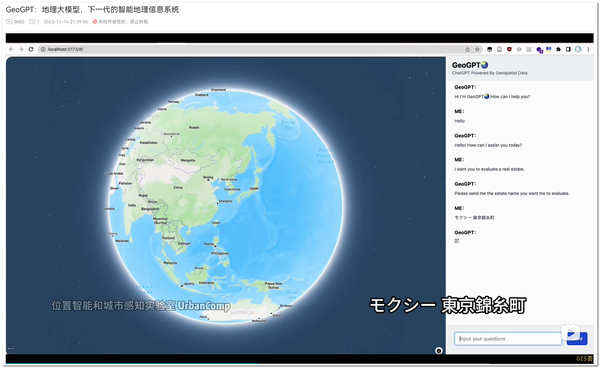Click the video progress bar at bottom
The image size is (600, 368).
tap(300, 364)
